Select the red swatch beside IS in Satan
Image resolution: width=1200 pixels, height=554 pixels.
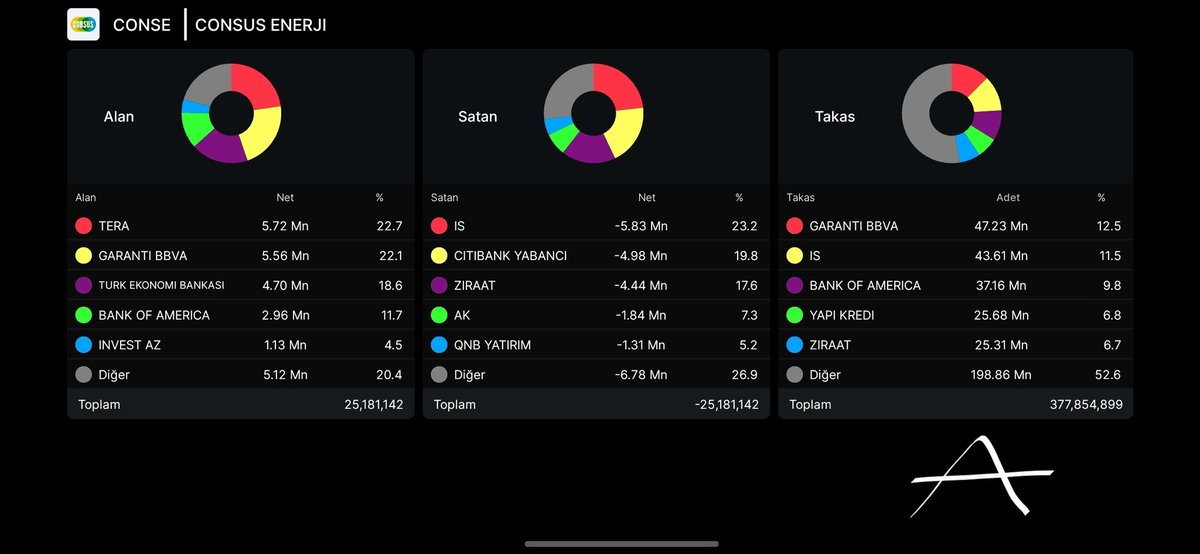coord(439,226)
